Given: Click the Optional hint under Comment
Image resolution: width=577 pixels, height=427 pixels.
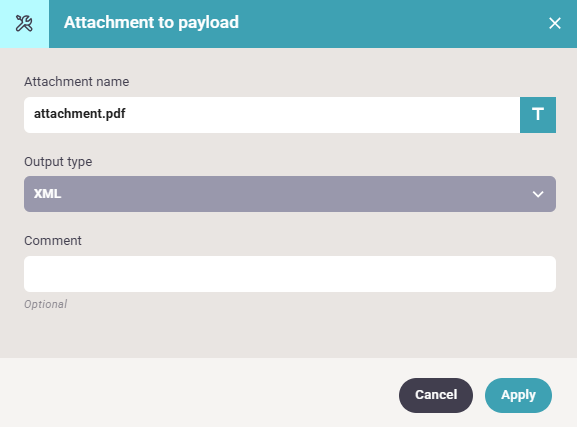Looking at the screenshot, I should tap(46, 304).
